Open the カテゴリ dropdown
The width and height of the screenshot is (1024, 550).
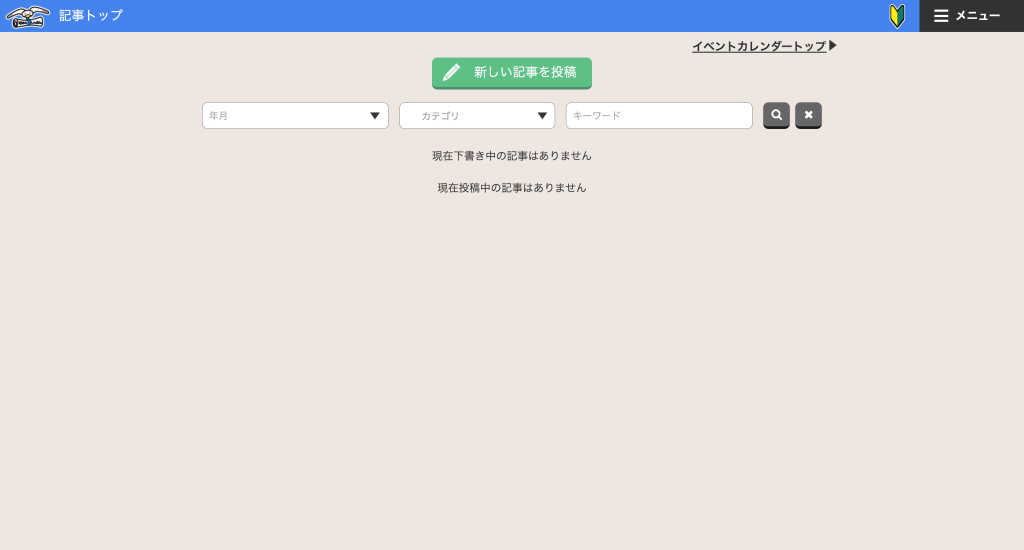pyautogui.click(x=477, y=116)
